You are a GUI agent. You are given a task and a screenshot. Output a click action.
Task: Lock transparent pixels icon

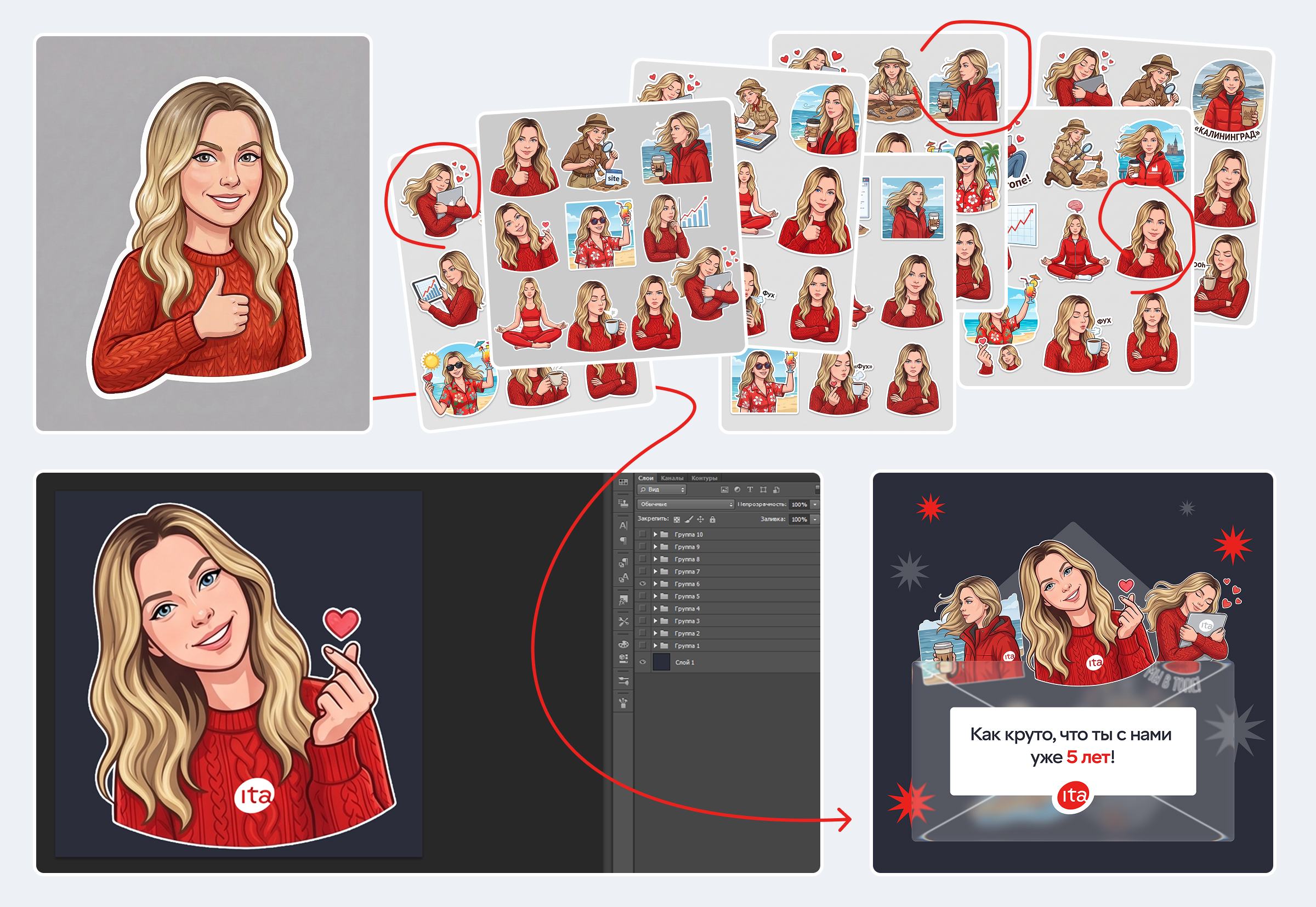[x=677, y=519]
